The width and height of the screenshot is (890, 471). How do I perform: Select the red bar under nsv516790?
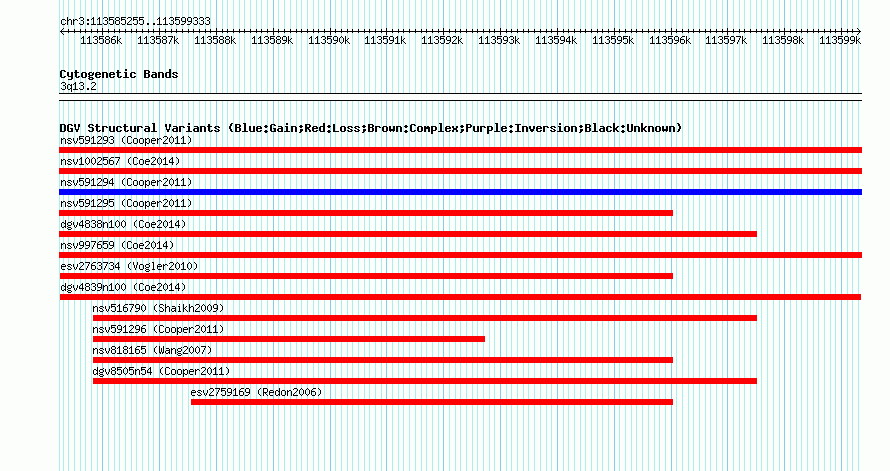pos(425,318)
